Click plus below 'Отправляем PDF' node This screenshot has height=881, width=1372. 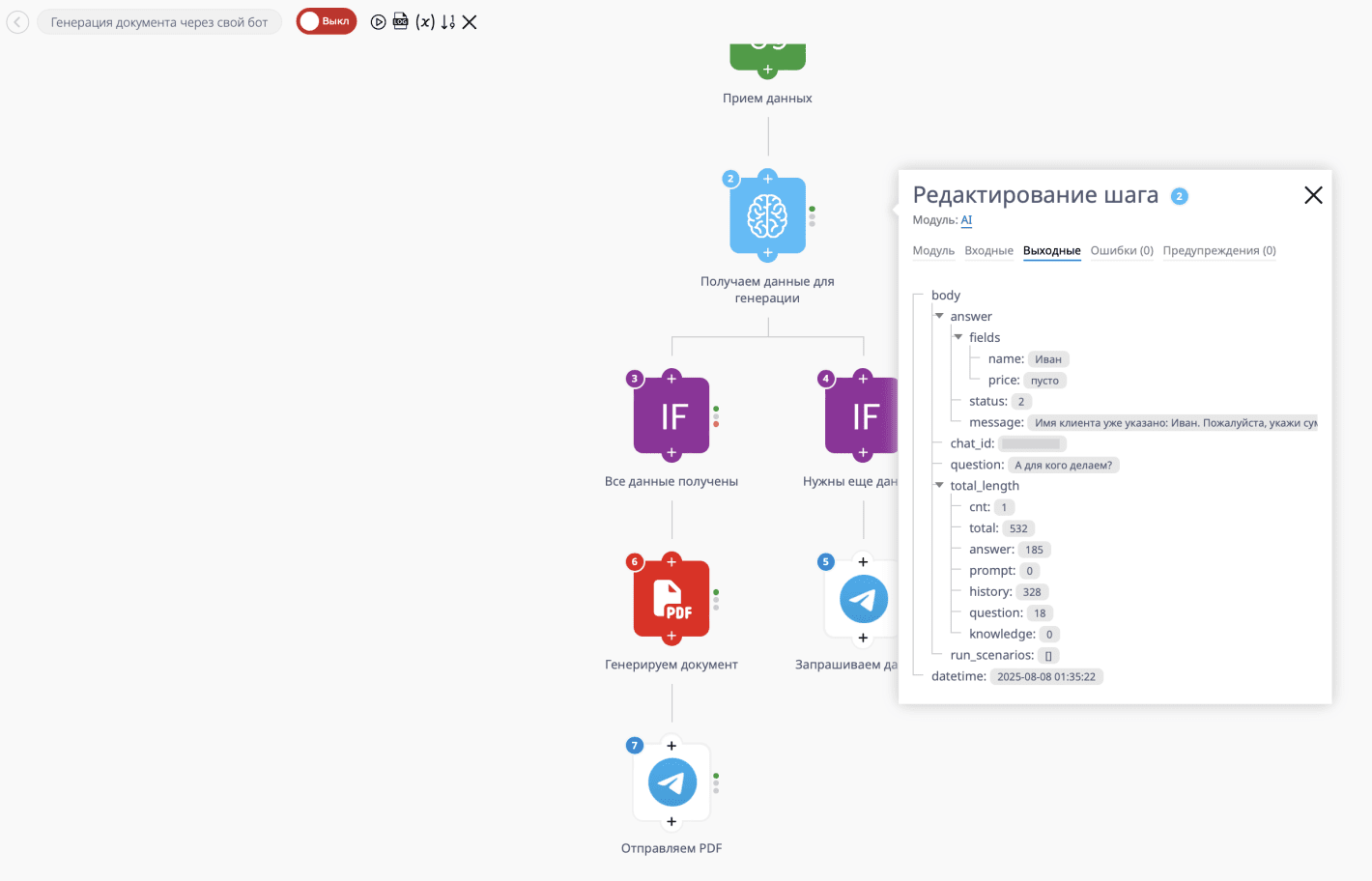coord(672,822)
